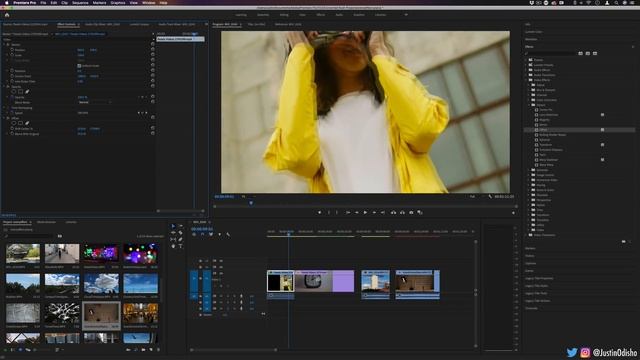This screenshot has width=640, height=360.
Task: Switch to the Effect Controls tab
Action: coord(67,24)
